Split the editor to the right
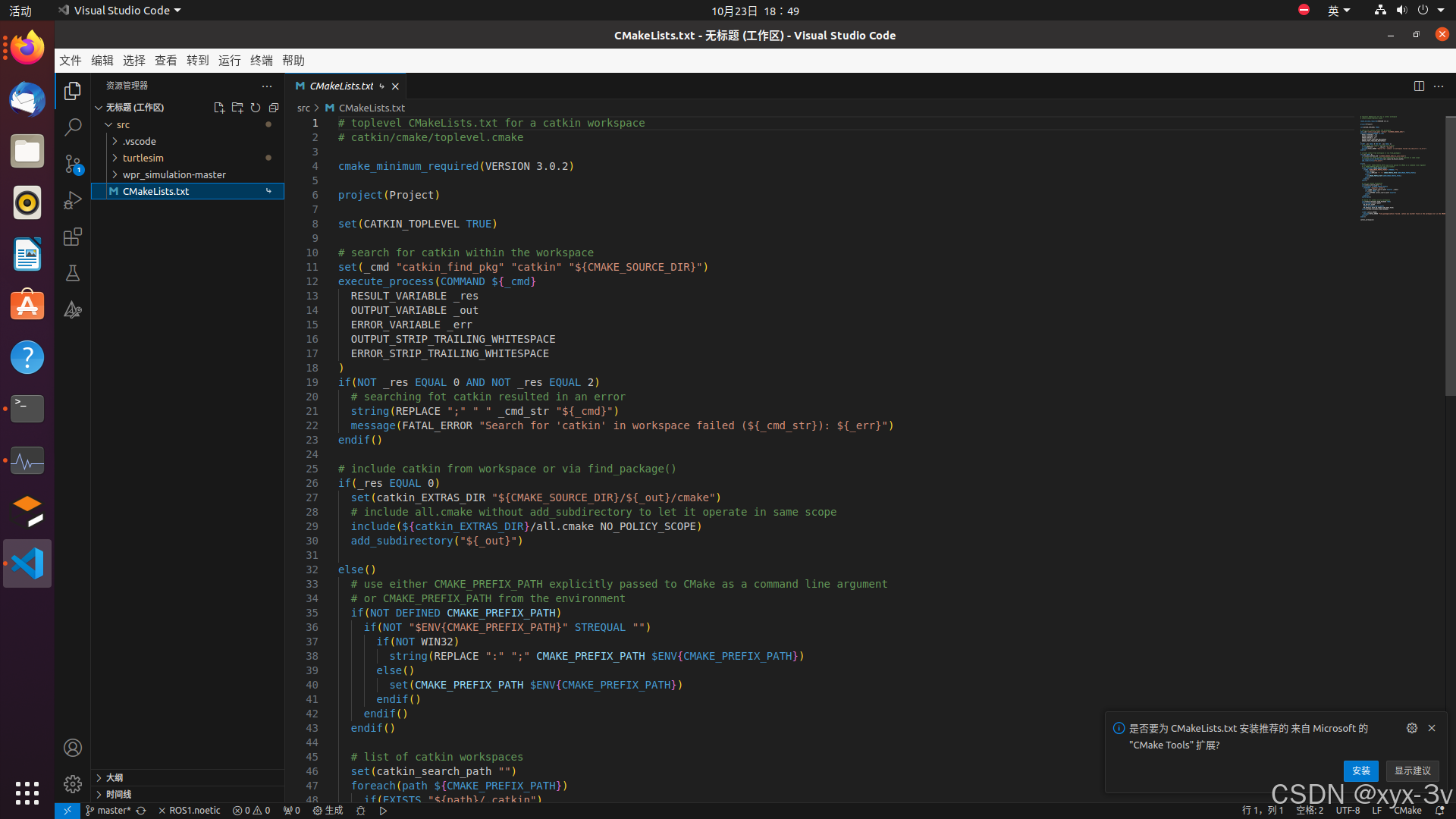This screenshot has width=1456, height=819. (1419, 86)
